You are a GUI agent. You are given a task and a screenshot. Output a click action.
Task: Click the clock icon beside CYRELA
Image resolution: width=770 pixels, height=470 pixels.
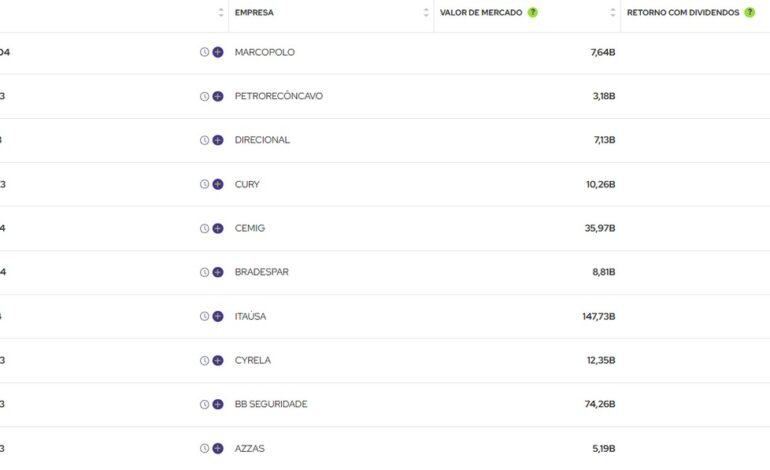pyautogui.click(x=204, y=360)
